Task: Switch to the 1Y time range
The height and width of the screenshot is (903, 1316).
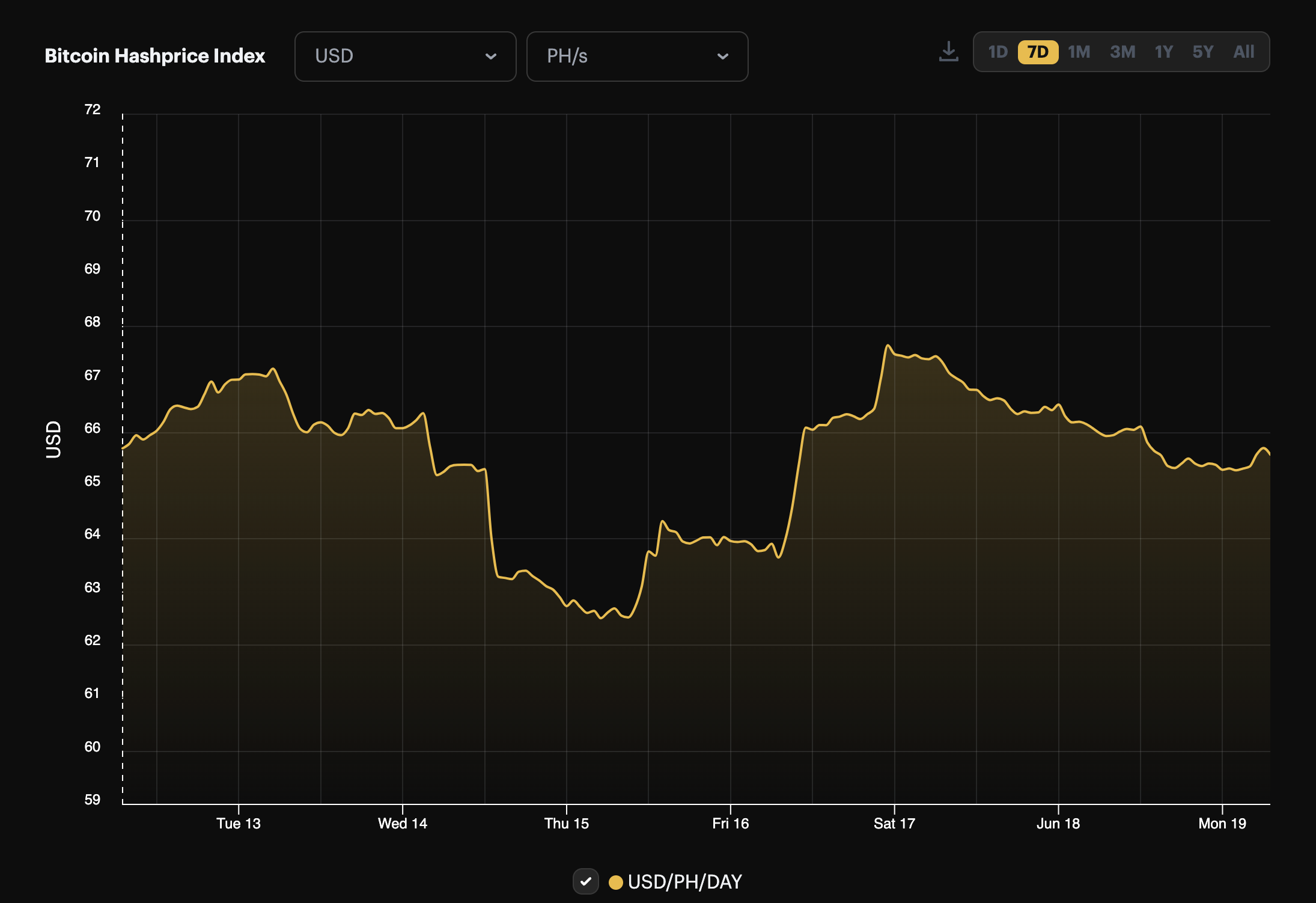Action: pyautogui.click(x=1163, y=52)
